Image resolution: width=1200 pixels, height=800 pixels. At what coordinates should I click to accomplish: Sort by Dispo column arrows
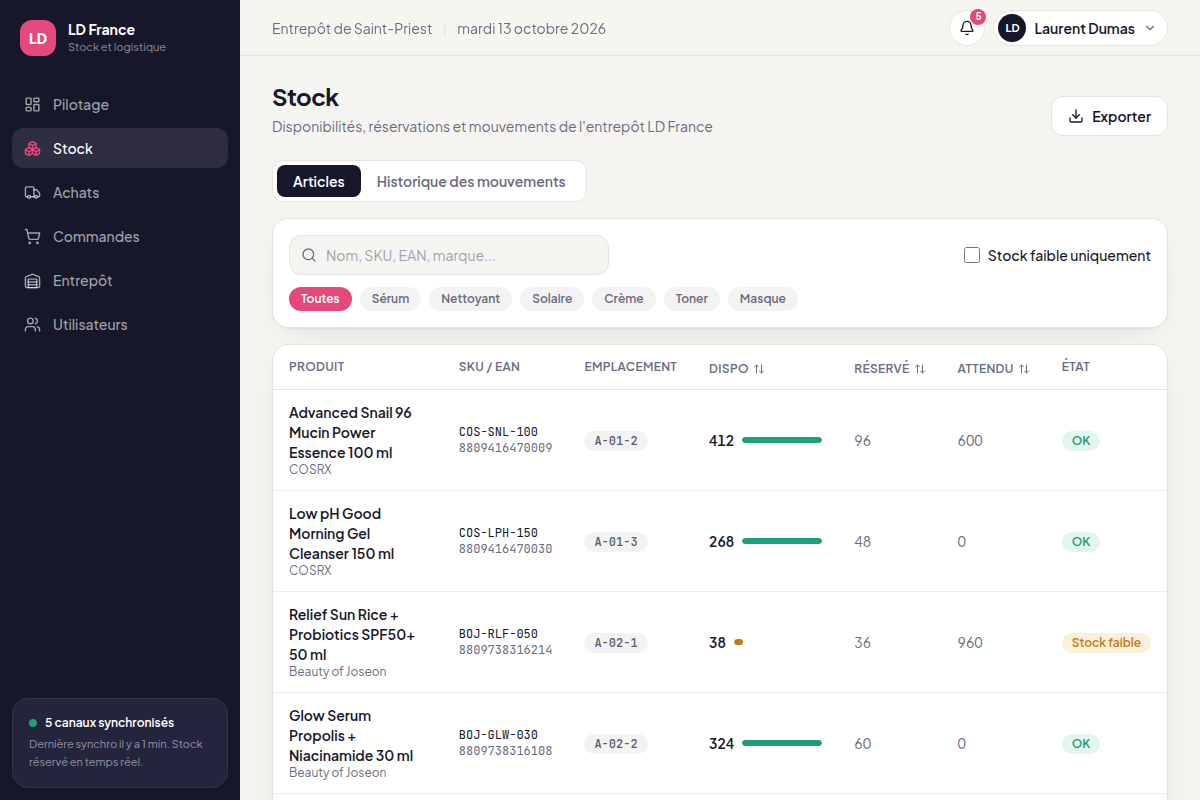[x=759, y=369]
